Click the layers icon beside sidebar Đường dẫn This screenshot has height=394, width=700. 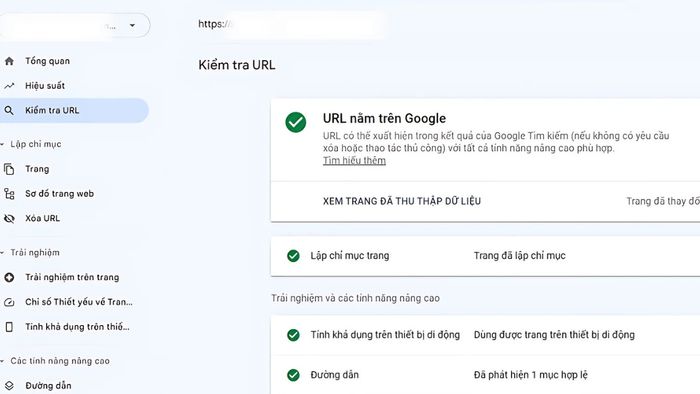(9, 386)
